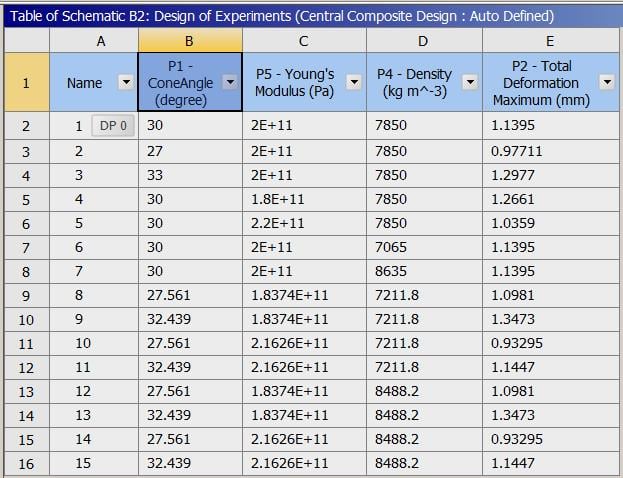Screen dimensions: 623x478
Task: Select deformation 1.1395 in row 2
Action: (x=551, y=126)
